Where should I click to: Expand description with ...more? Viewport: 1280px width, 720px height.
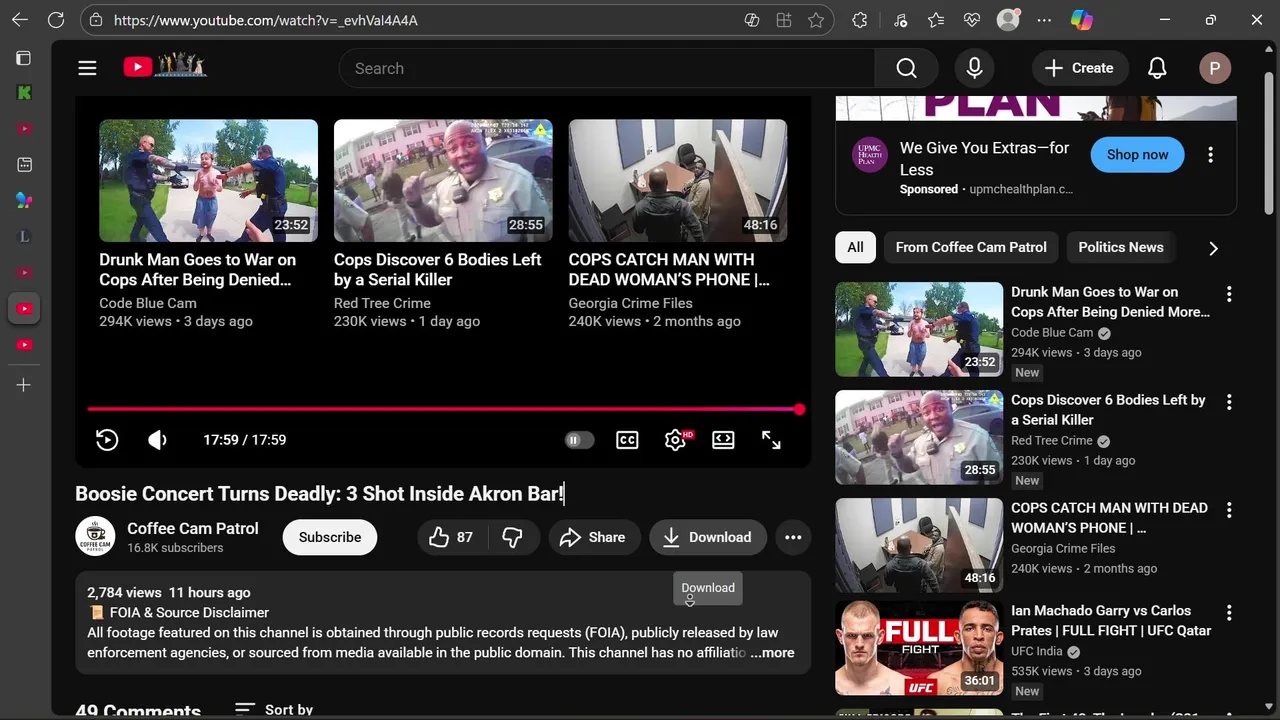772,653
